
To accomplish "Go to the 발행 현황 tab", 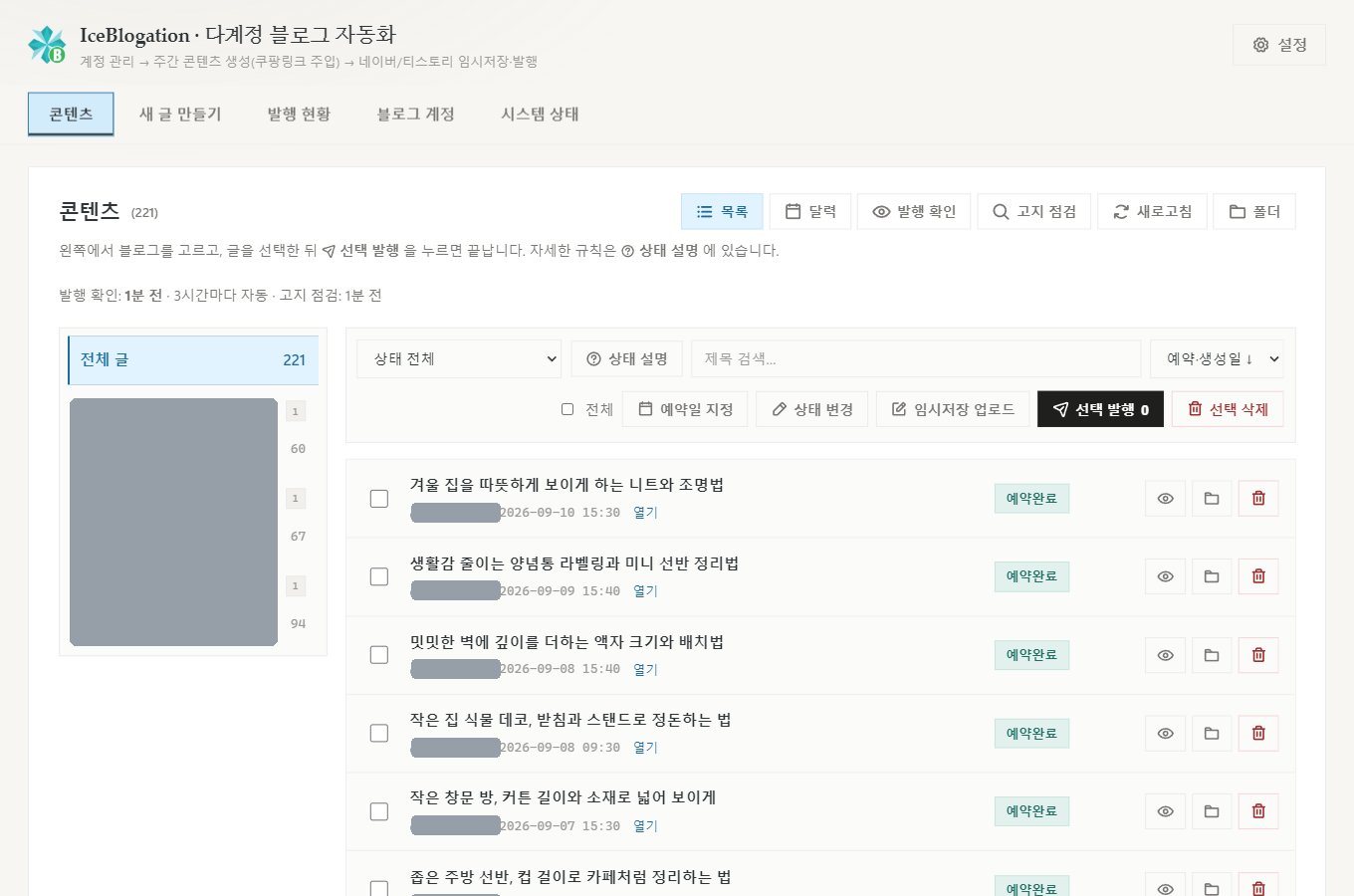I will [x=299, y=113].
